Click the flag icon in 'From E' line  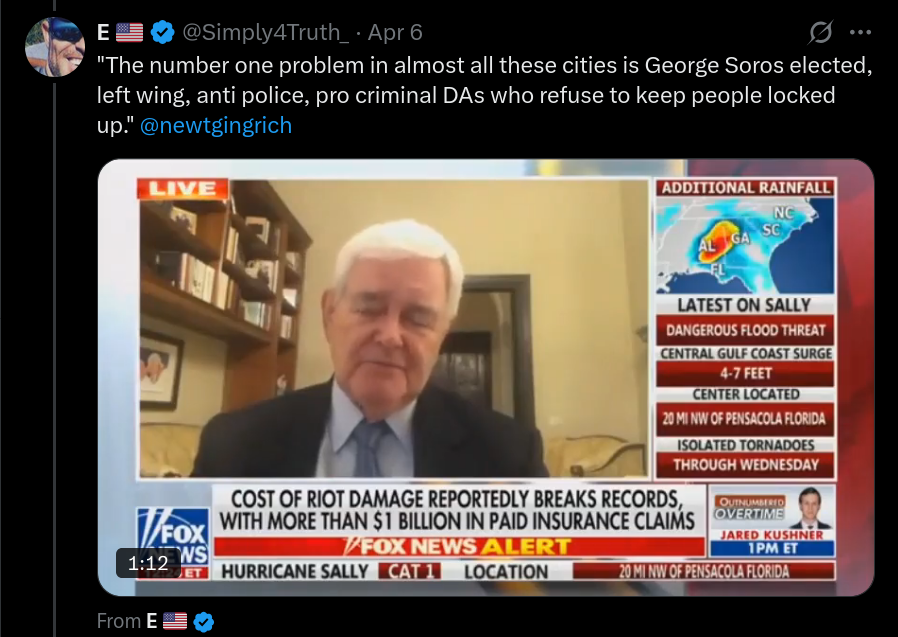[x=175, y=621]
